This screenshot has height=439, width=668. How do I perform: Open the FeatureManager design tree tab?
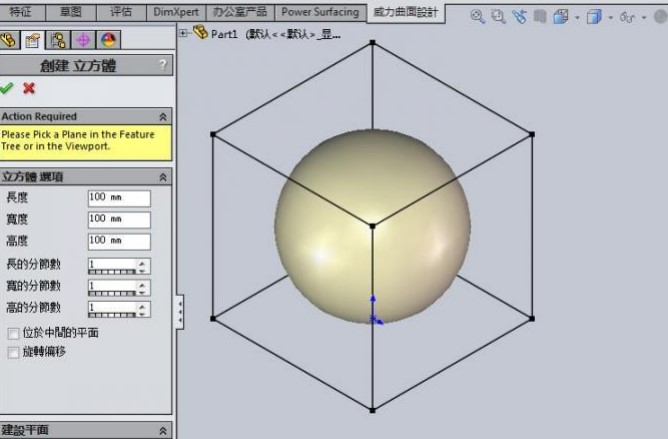click(10, 40)
